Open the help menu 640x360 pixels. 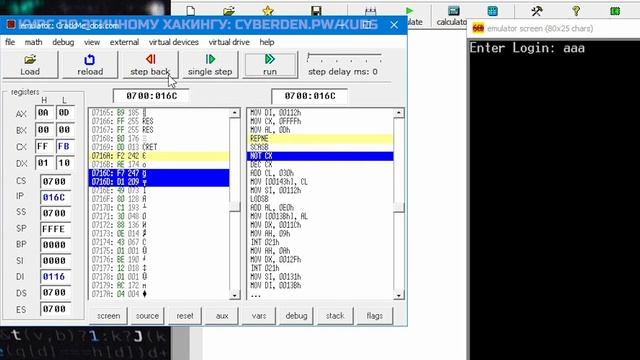[267, 42]
